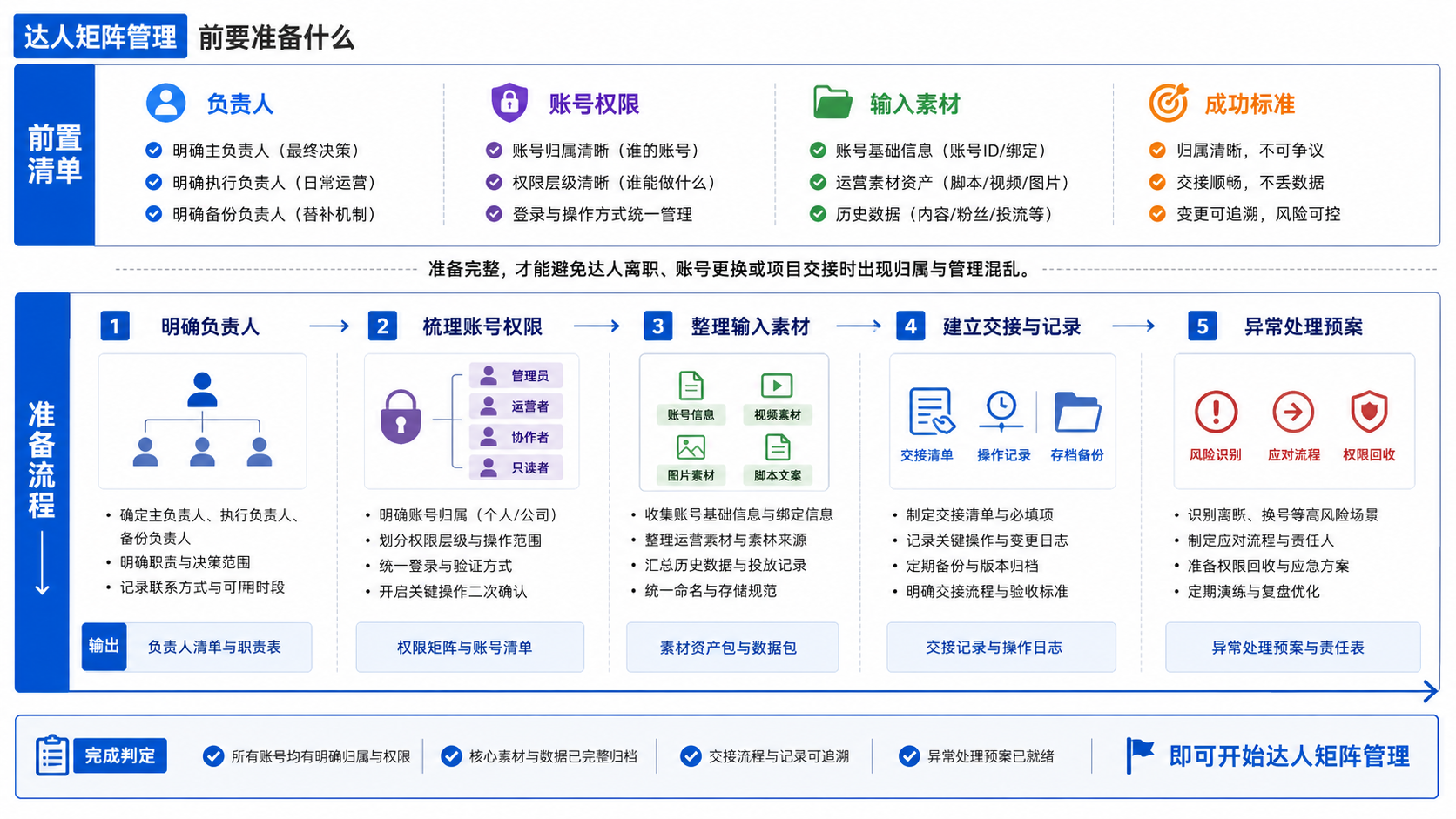This screenshot has width=1456, height=819.
Task: Select the 协作者 role icon
Action: pyautogui.click(x=489, y=436)
